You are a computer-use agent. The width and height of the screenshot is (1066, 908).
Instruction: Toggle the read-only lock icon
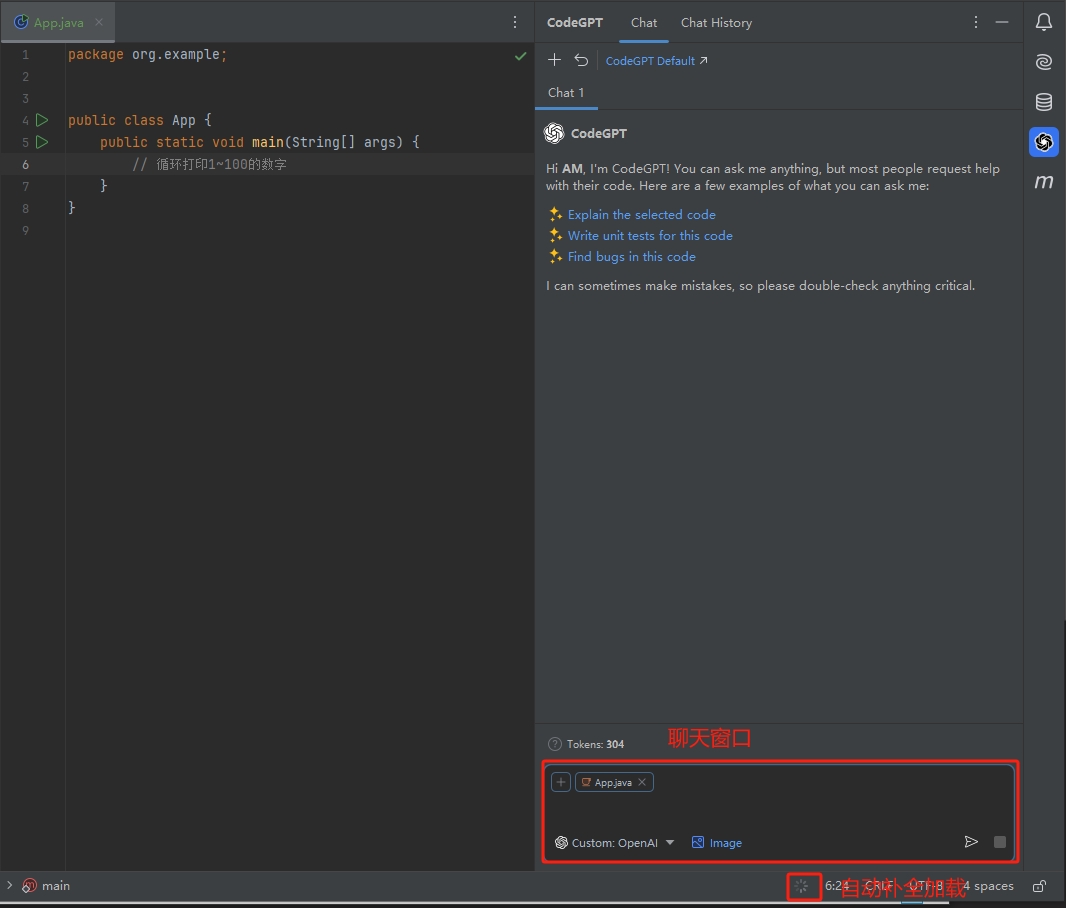1039,886
